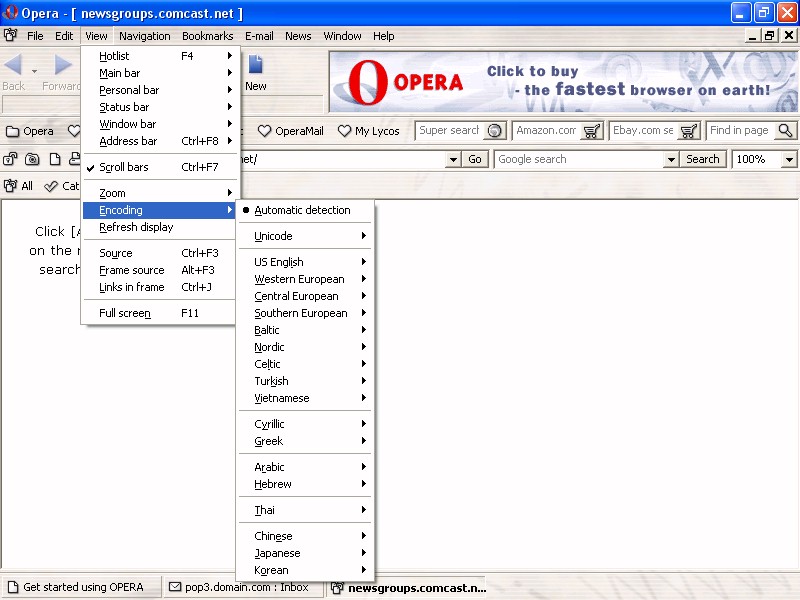Switch to the pop3.domain.com Inbox tab
Viewport: 800px width, 600px height.
[x=241, y=588]
